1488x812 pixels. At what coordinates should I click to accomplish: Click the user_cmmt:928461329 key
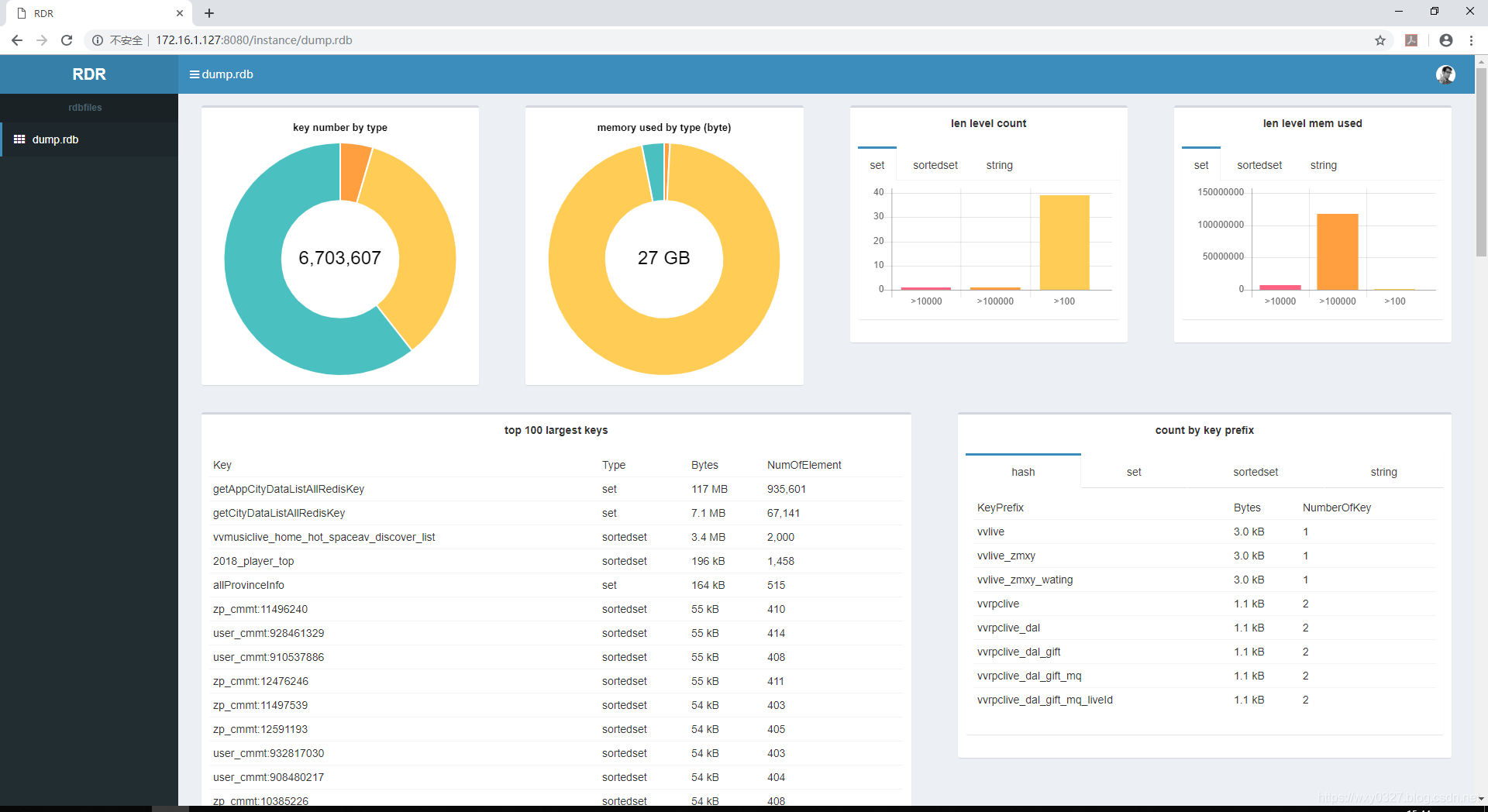(x=269, y=633)
